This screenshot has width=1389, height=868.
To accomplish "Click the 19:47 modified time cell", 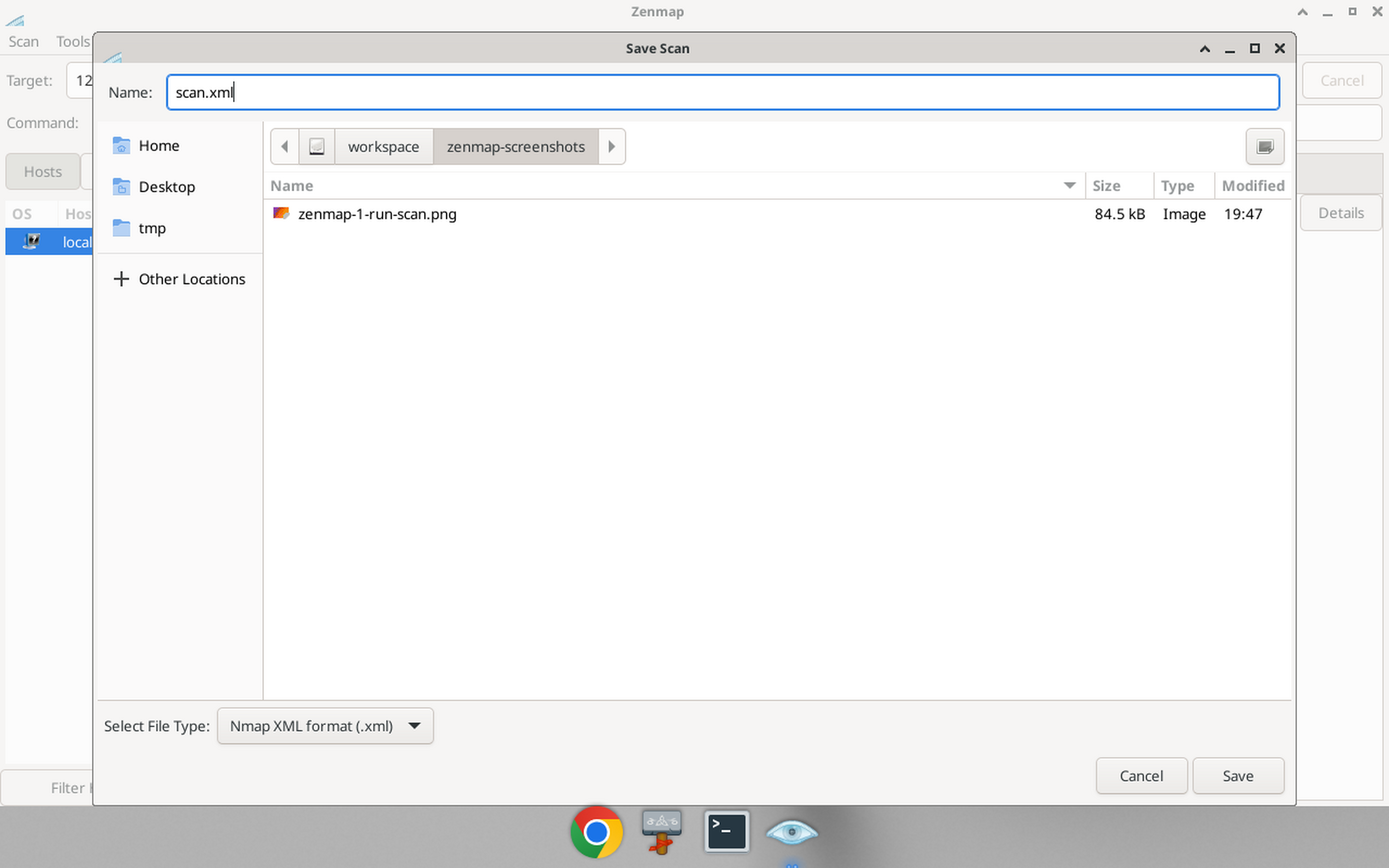I will pos(1243,214).
